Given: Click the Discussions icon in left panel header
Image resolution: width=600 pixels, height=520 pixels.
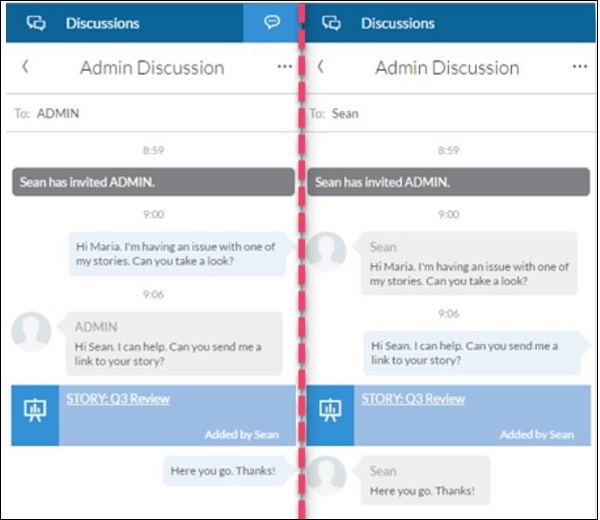Looking at the screenshot, I should click(37, 23).
